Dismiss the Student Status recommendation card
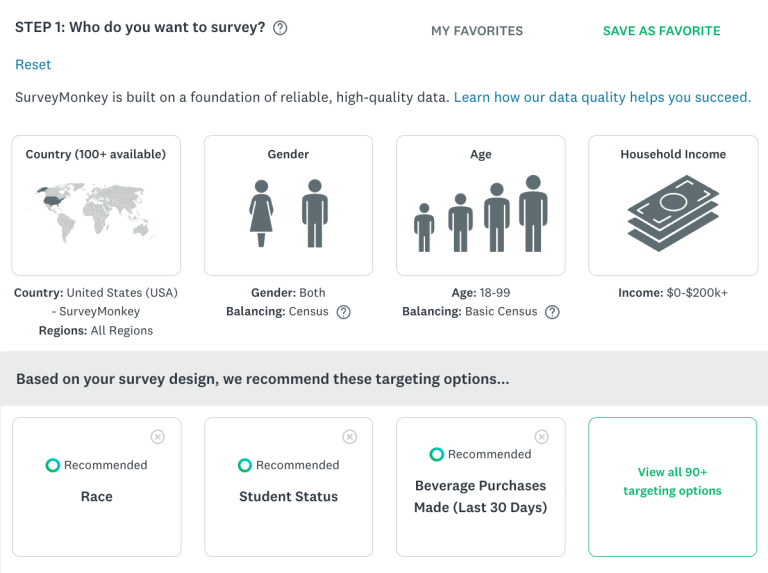This screenshot has width=768, height=573. click(x=350, y=436)
